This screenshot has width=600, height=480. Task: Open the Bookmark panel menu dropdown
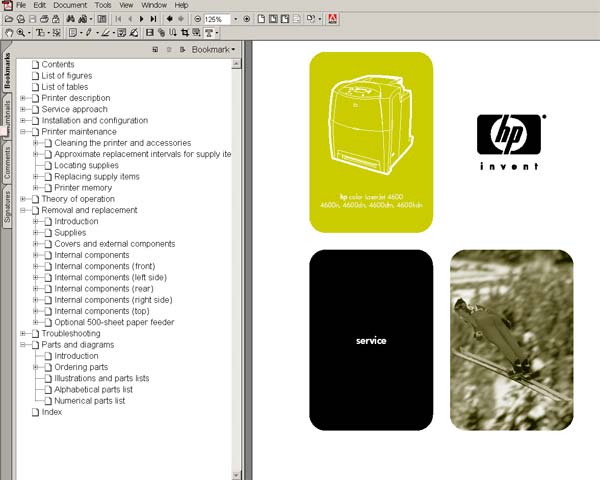click(214, 50)
